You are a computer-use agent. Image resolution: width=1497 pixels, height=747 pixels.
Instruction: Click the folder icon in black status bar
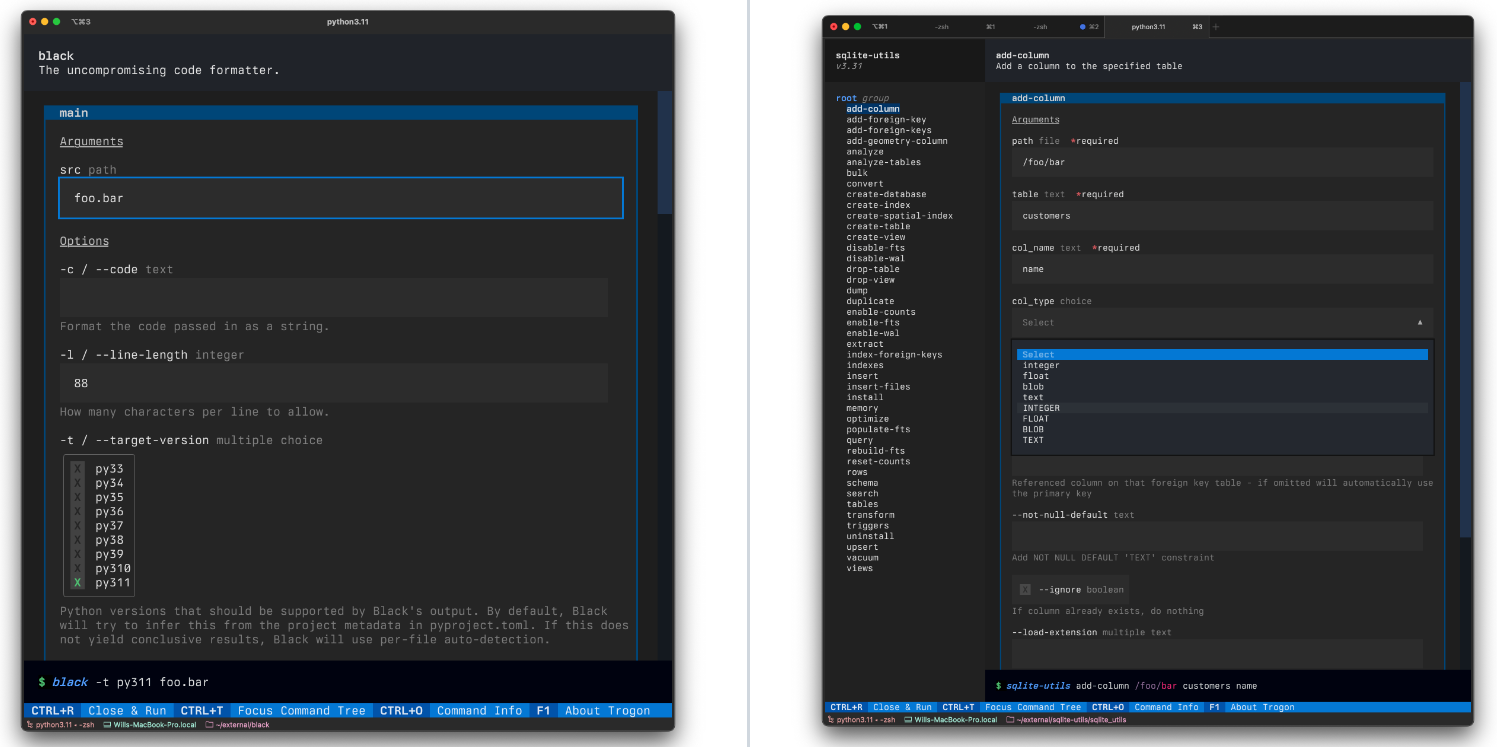[209, 724]
